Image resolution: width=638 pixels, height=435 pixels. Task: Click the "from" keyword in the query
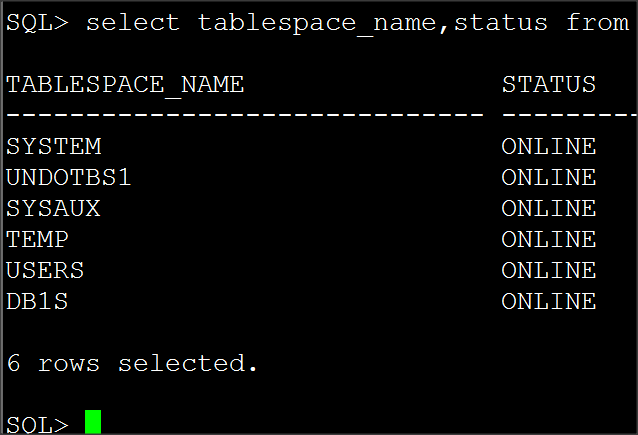597,23
